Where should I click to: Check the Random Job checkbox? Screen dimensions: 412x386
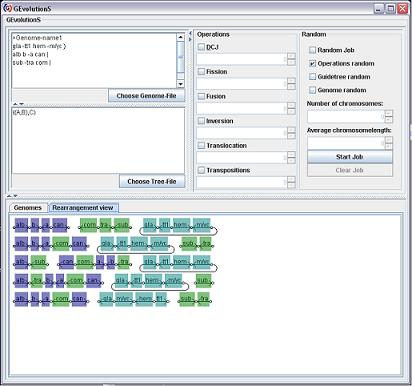pos(312,50)
